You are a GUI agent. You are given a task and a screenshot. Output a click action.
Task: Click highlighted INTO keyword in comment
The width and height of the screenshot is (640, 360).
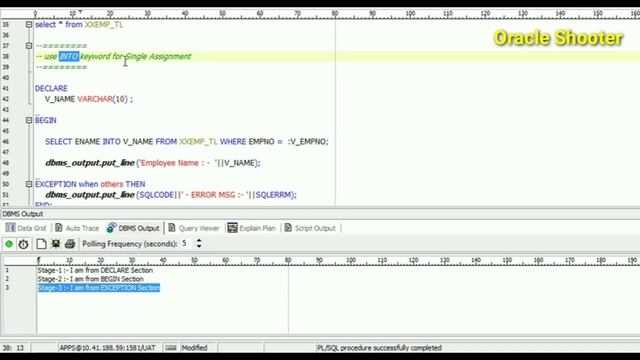[x=69, y=56]
